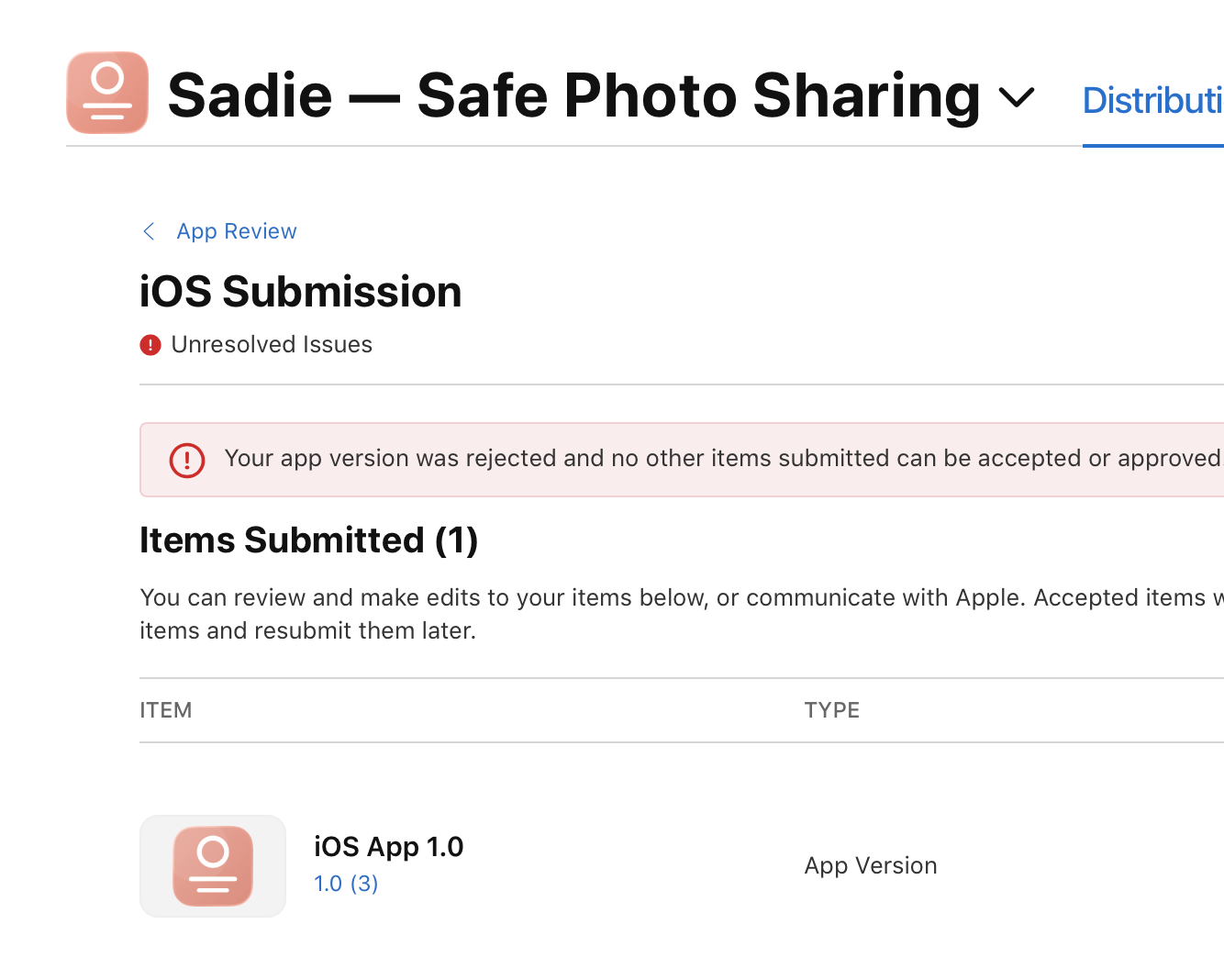Image resolution: width=1224 pixels, height=980 pixels.
Task: Click the Sadie app icon in header
Action: (107, 93)
